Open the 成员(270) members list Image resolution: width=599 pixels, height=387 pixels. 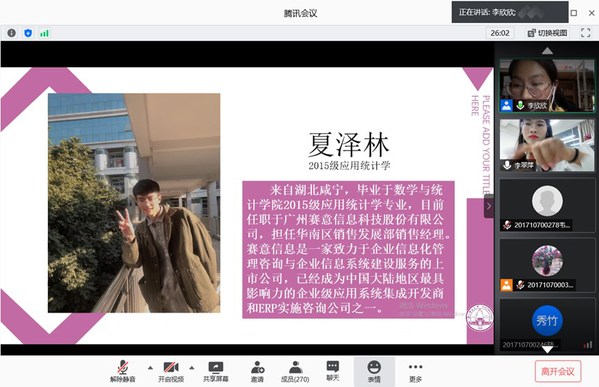click(295, 371)
